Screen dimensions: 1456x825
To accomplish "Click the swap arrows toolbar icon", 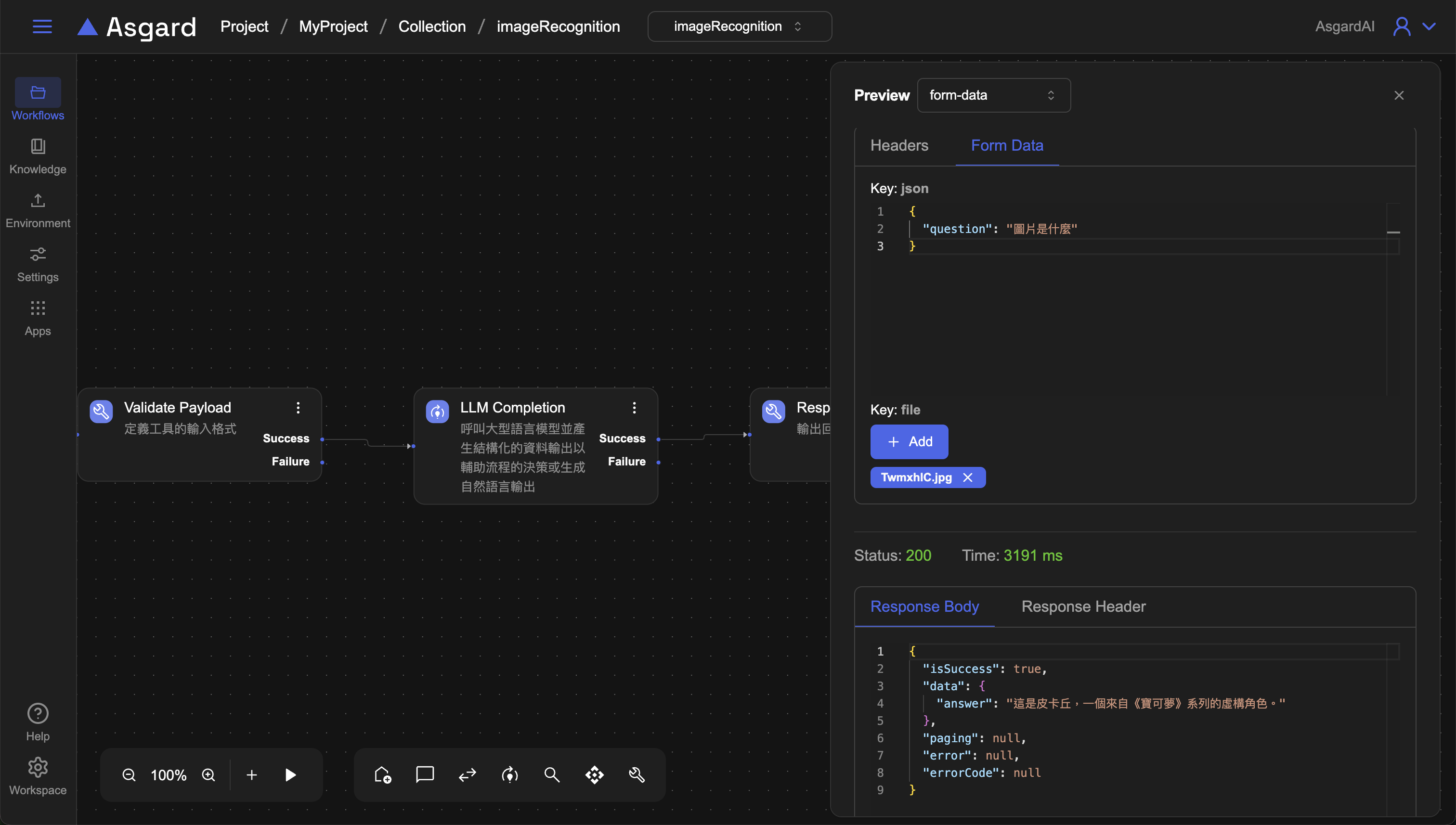I will pos(467,774).
